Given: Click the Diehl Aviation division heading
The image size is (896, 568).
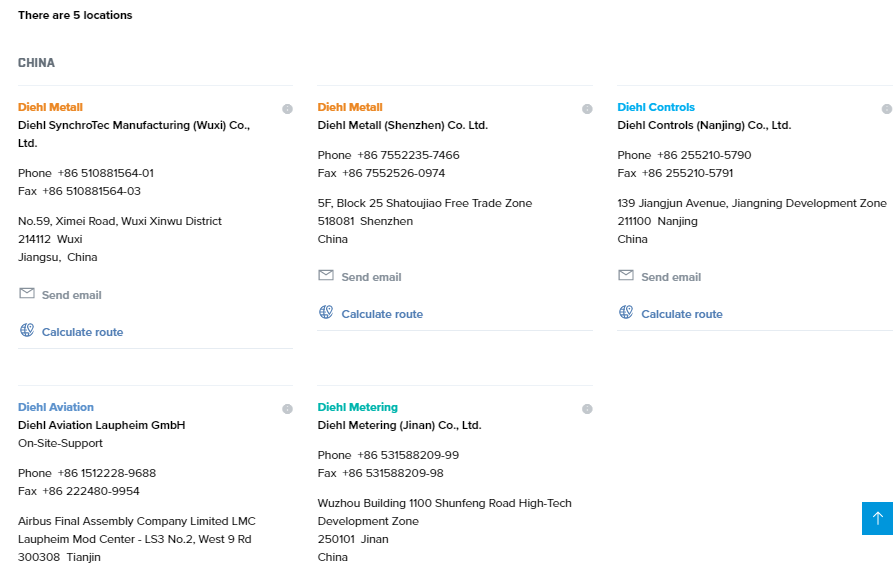Looking at the screenshot, I should point(56,407).
